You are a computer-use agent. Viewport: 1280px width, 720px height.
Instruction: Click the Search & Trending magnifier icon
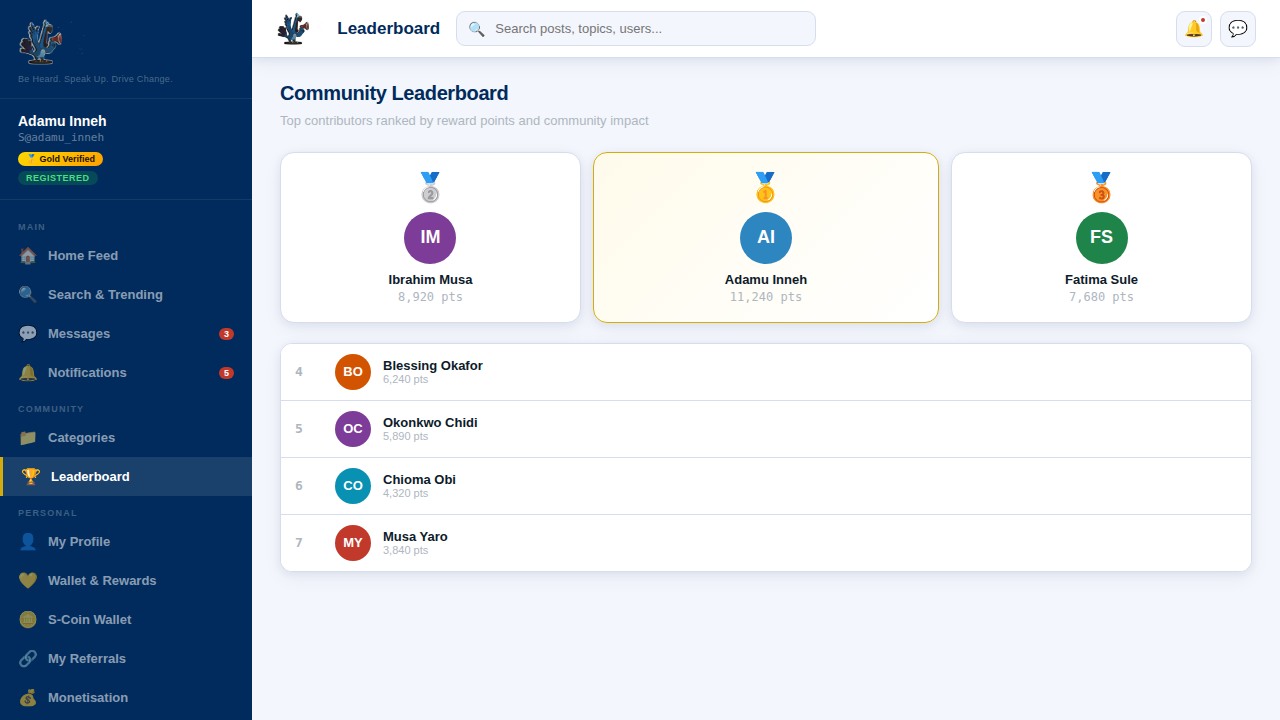28,295
